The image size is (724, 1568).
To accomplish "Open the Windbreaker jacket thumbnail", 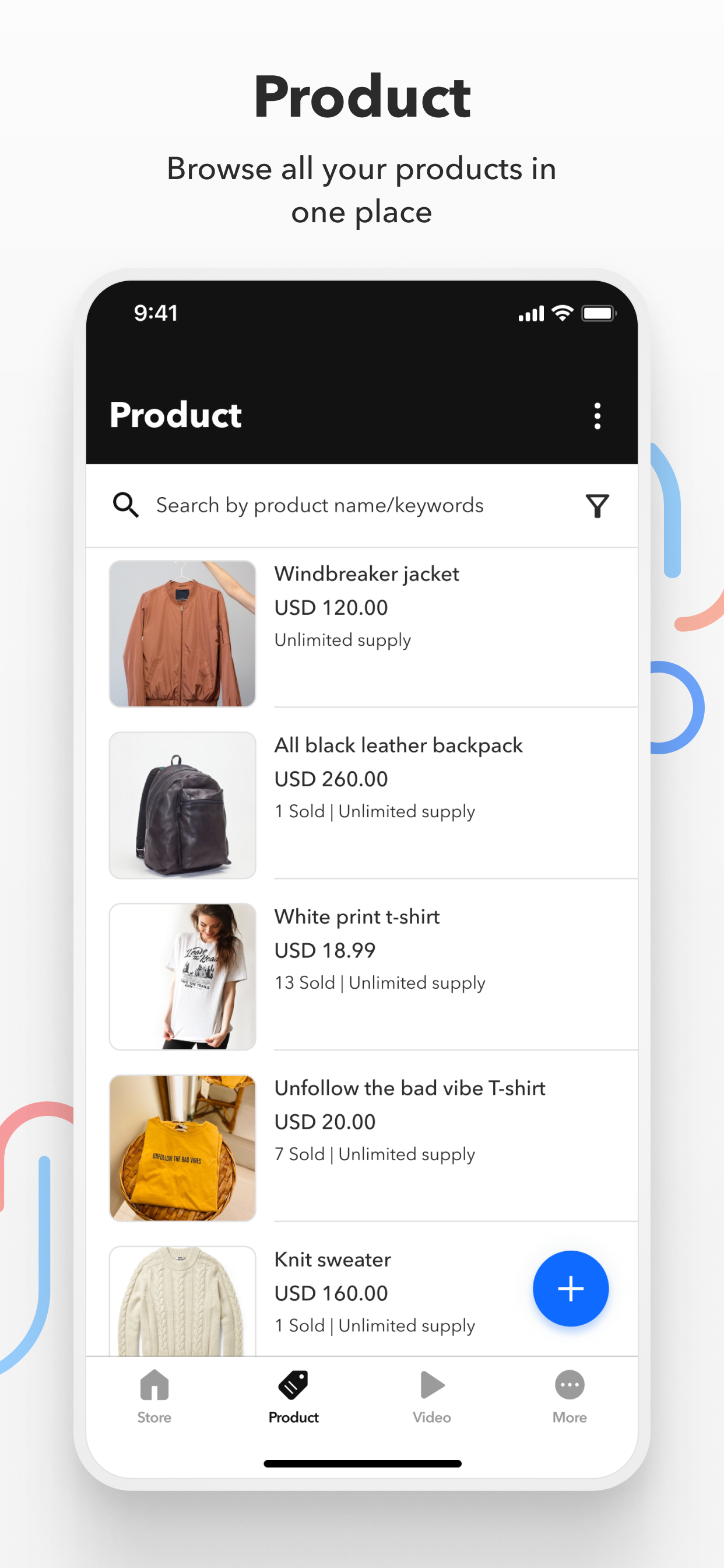I will click(182, 633).
